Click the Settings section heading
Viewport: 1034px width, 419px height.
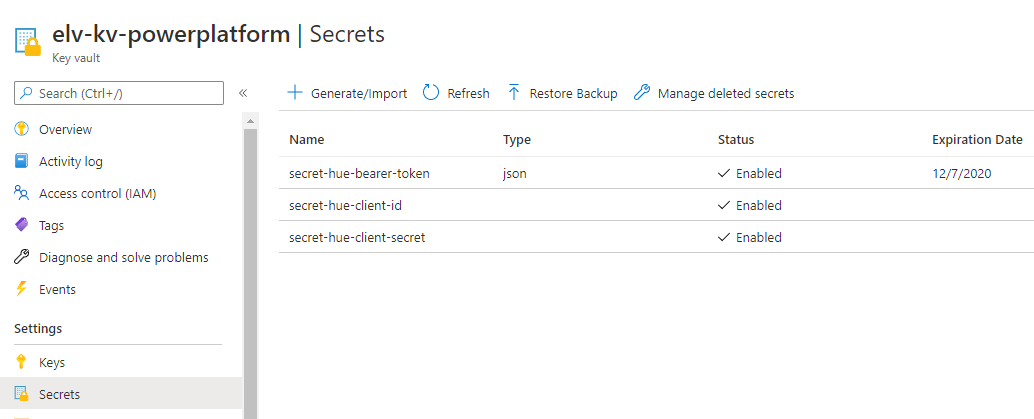click(38, 328)
